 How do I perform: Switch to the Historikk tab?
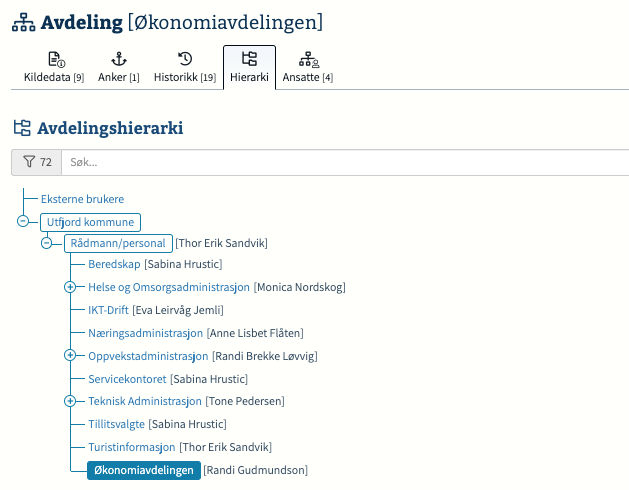pyautogui.click(x=185, y=67)
